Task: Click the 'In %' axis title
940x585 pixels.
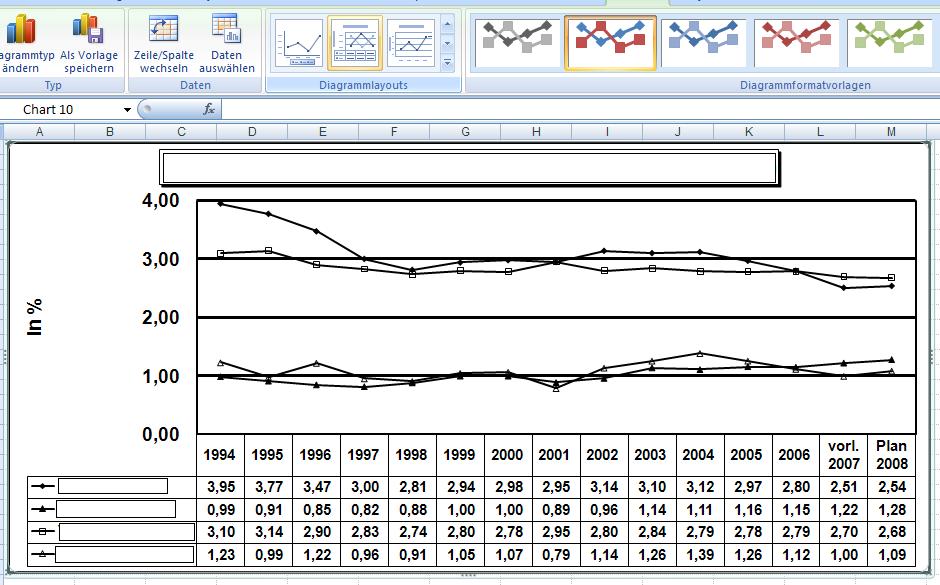Action: (x=35, y=315)
